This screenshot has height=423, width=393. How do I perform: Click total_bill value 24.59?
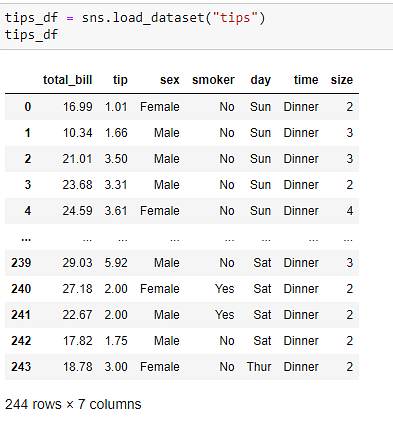pos(77,211)
